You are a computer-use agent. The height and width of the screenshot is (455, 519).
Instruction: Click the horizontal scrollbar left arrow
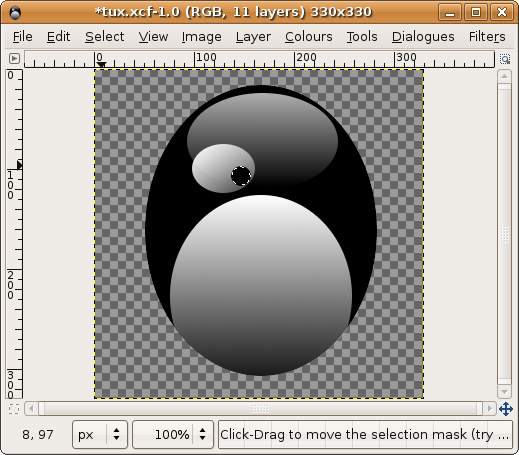coord(31,408)
